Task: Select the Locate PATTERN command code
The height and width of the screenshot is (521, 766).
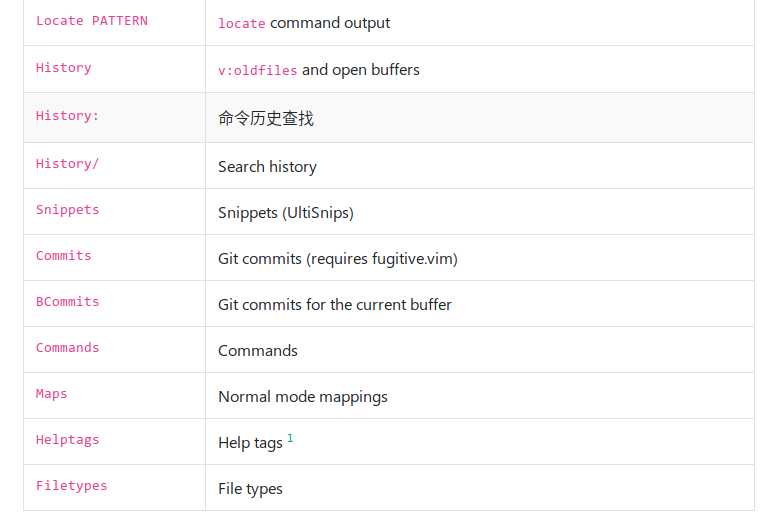Action: (x=92, y=21)
